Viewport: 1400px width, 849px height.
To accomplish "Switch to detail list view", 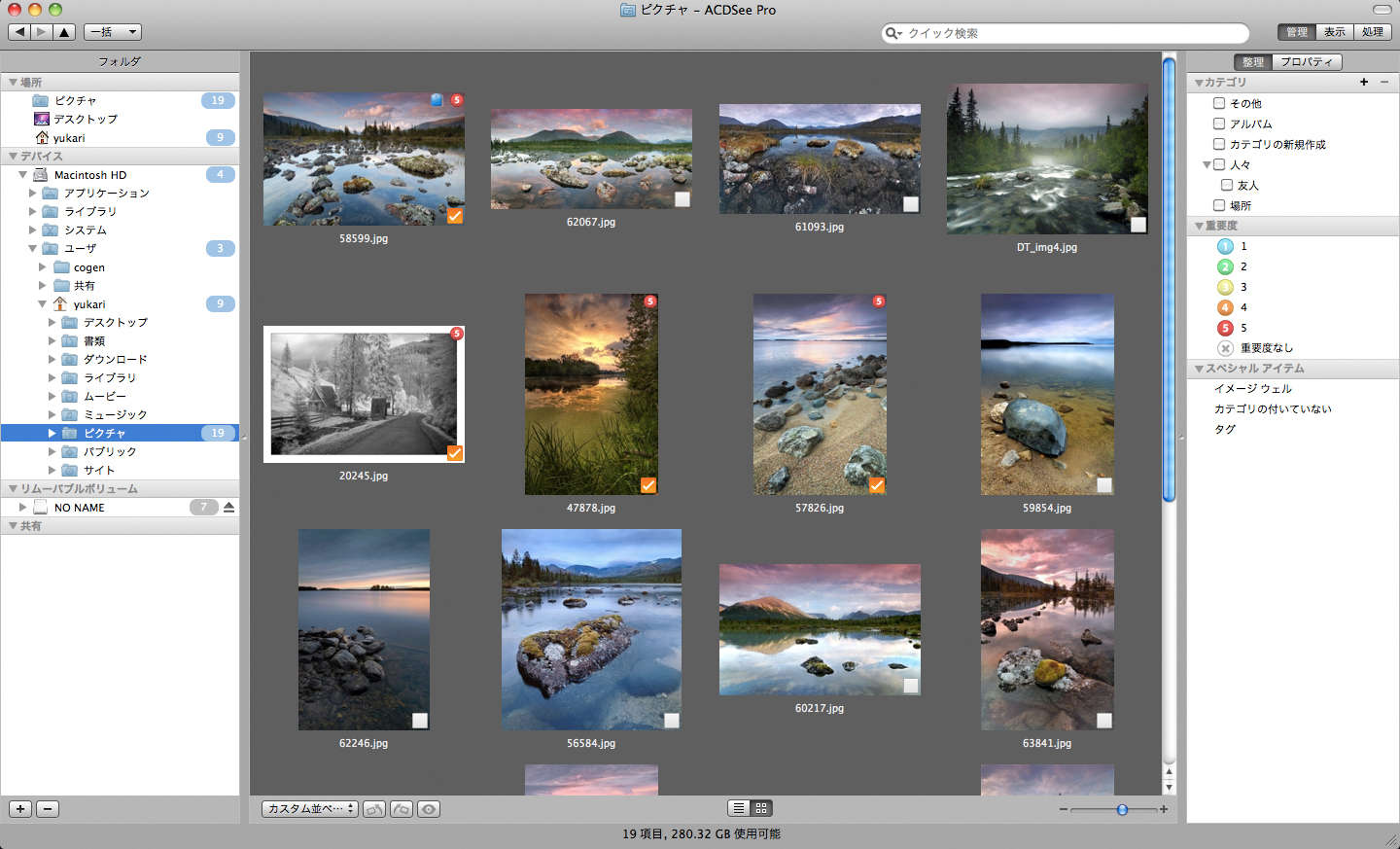I will coord(737,807).
